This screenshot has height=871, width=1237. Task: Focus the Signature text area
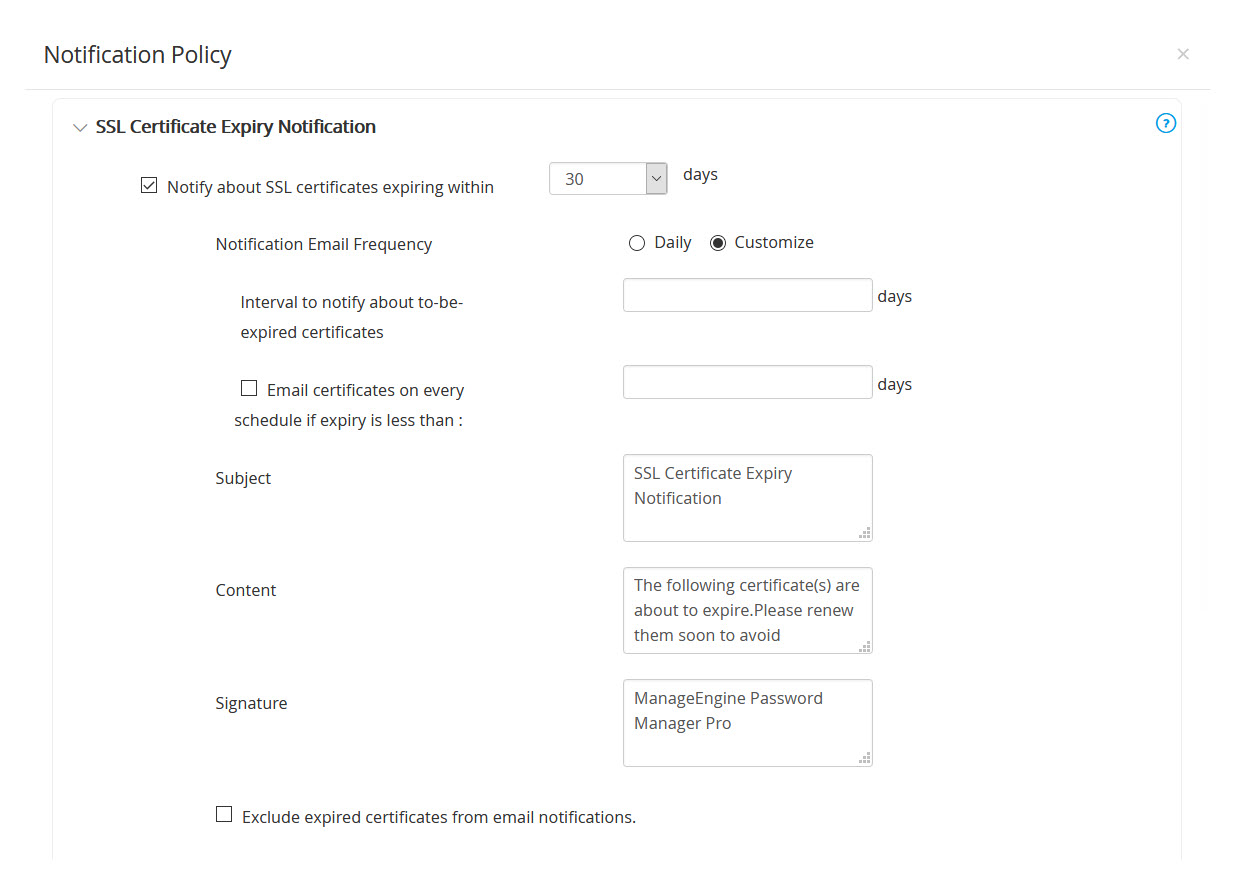tap(747, 722)
